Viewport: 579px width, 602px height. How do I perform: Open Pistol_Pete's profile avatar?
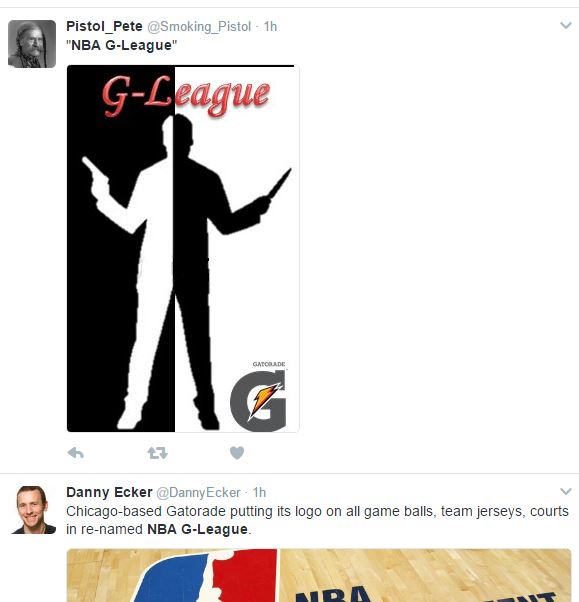click(x=32, y=44)
